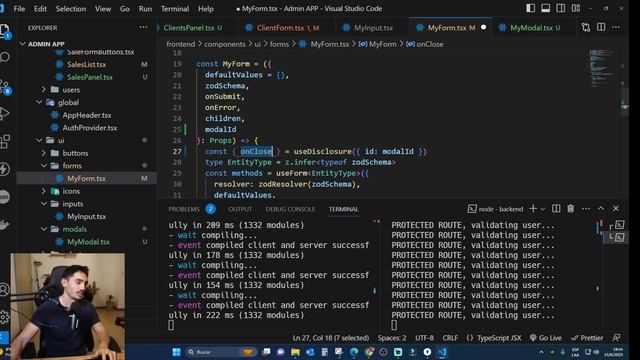
Task: Open the Terminal menu
Action: 175,8
